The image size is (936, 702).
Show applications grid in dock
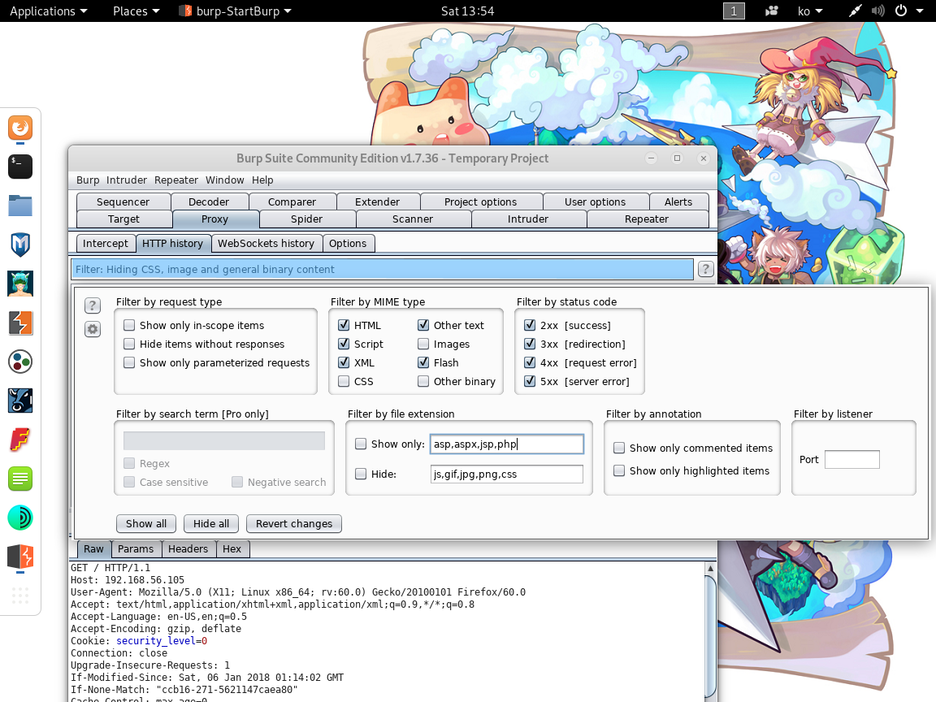point(20,595)
